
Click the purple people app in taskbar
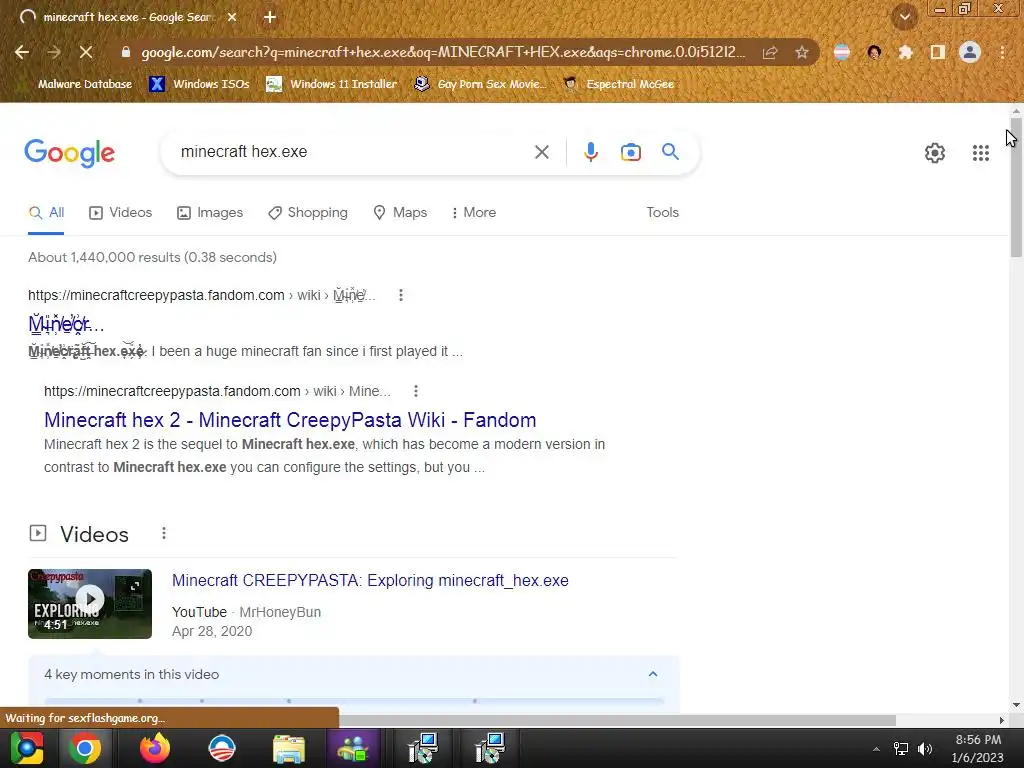tap(353, 748)
